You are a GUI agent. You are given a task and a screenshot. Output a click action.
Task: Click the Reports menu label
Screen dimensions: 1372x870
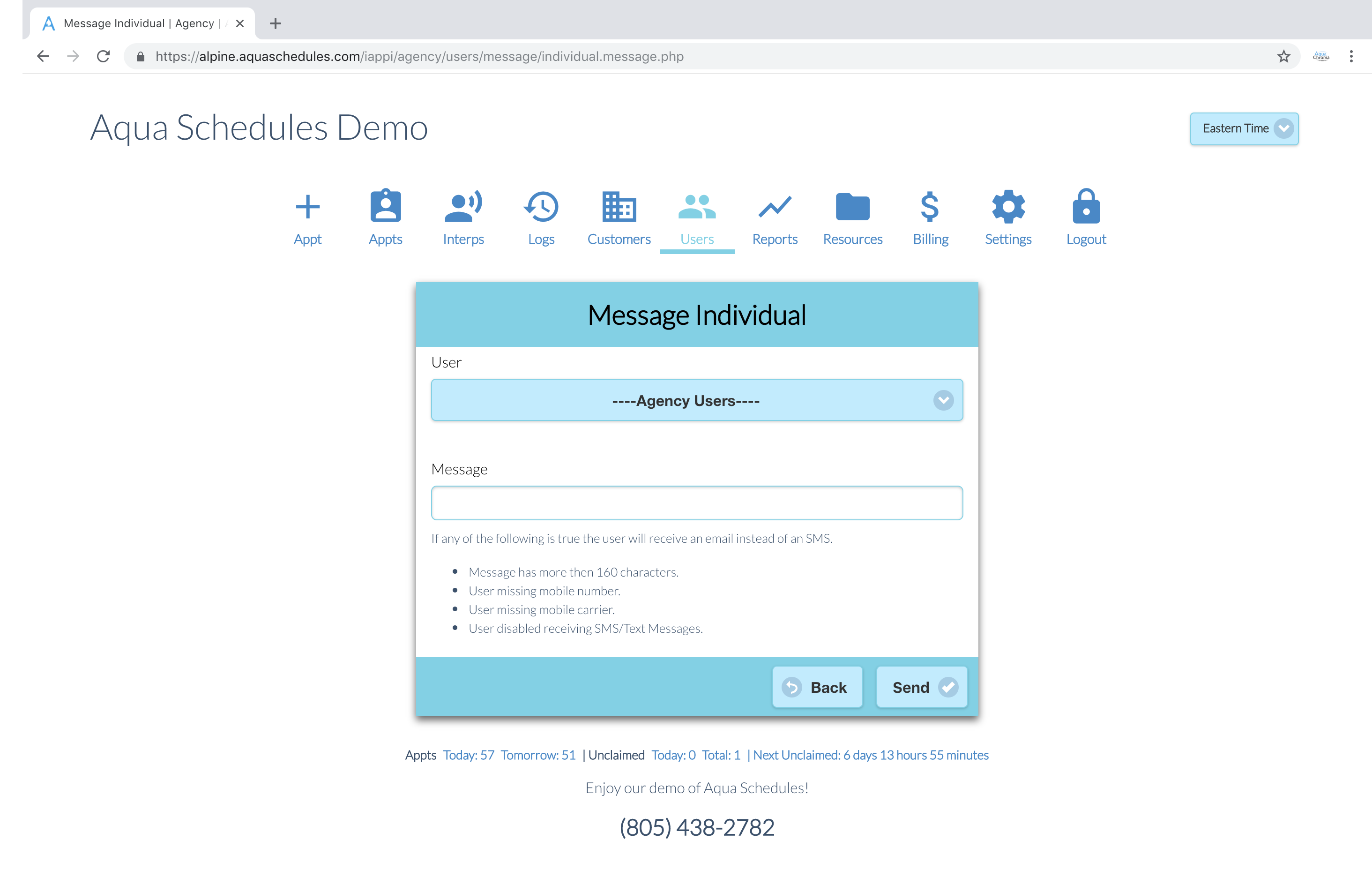click(x=775, y=239)
